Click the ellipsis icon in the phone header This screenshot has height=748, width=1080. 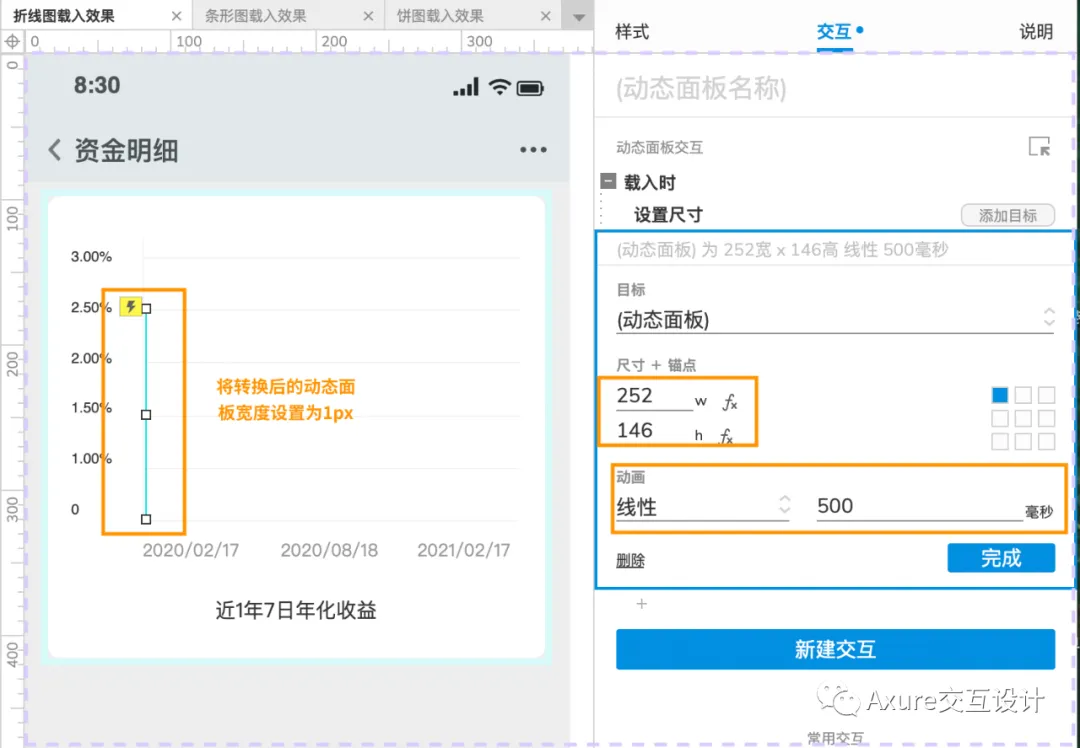click(x=533, y=149)
